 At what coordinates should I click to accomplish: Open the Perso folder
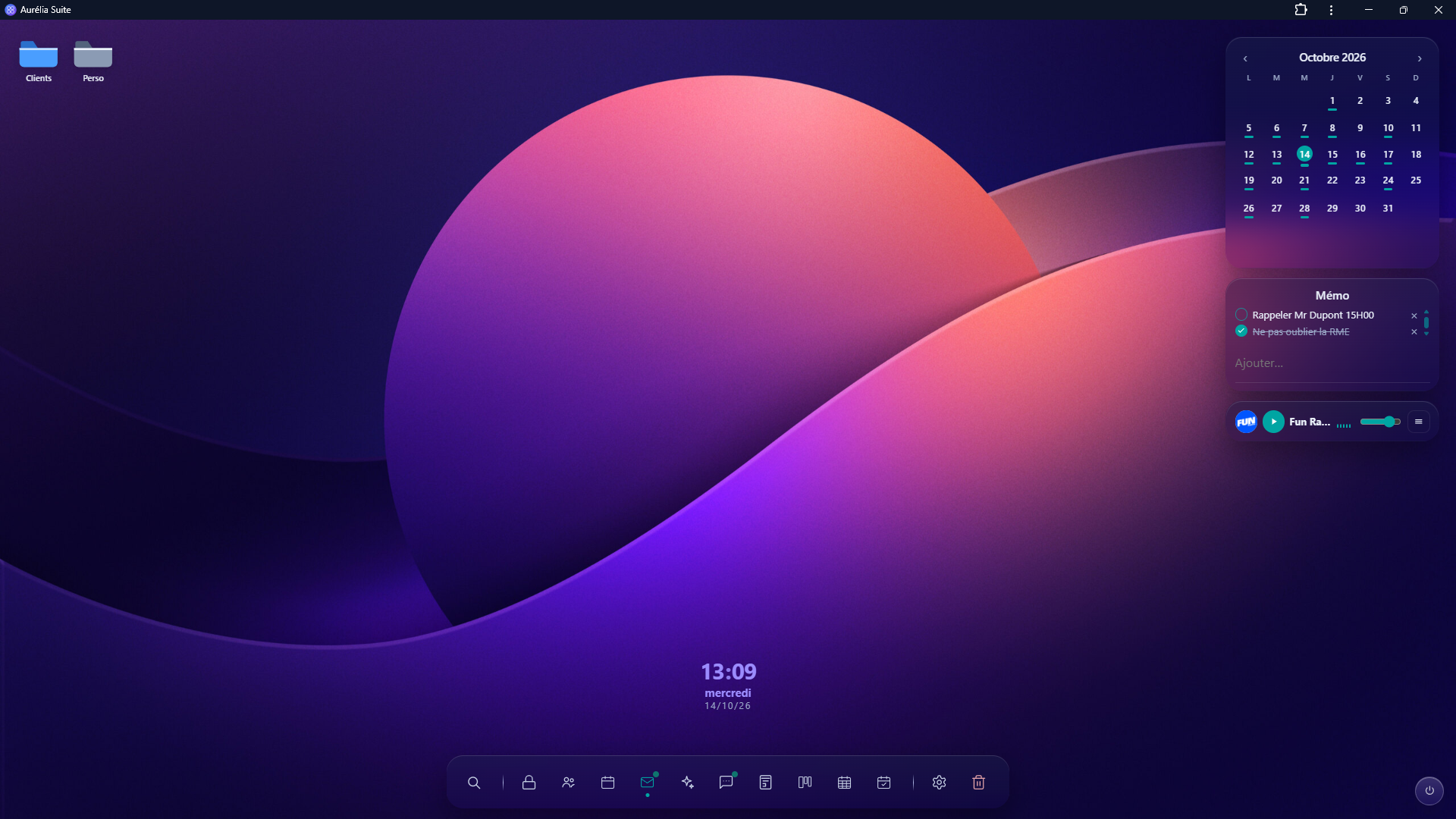pyautogui.click(x=93, y=61)
